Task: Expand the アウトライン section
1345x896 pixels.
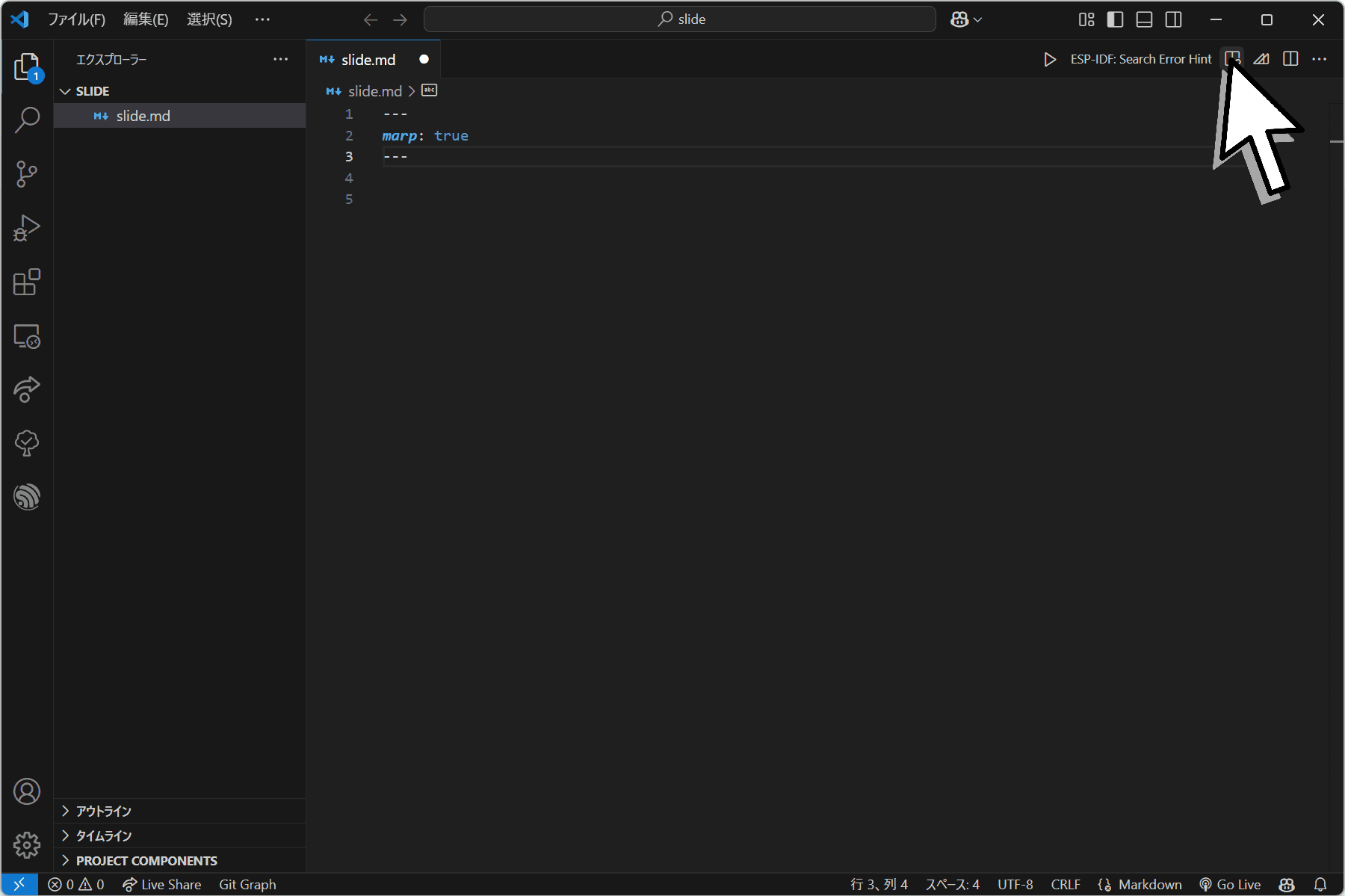Action: point(179,811)
